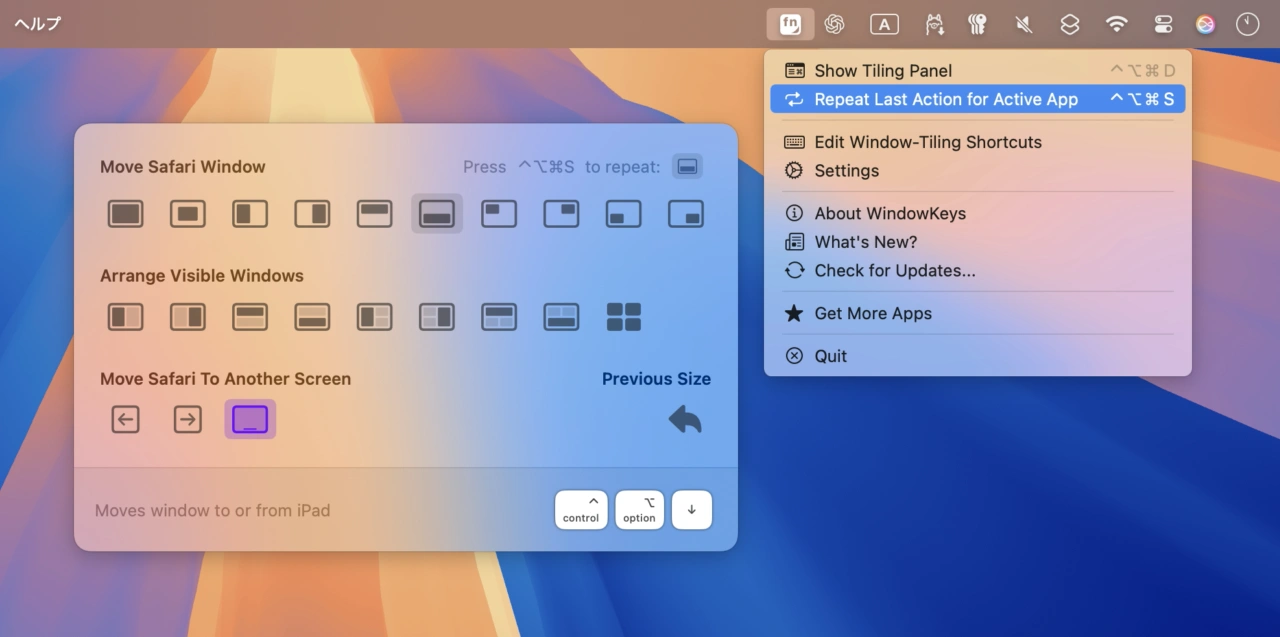This screenshot has height=637, width=1280.
Task: Choose Repeat Last Action for Active App
Action: coord(946,99)
